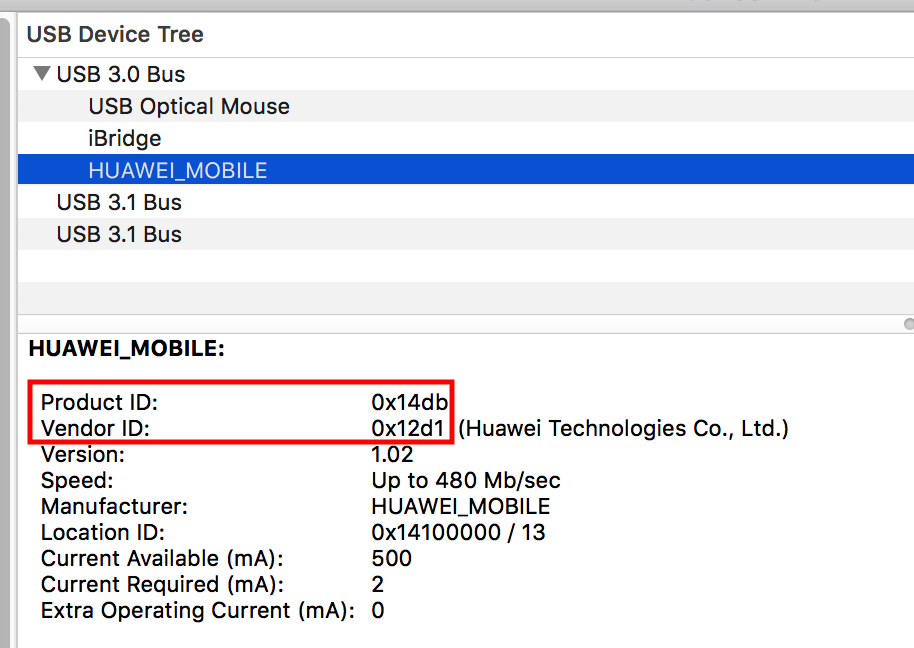Click the Product ID value 0x14db
The height and width of the screenshot is (648, 914).
(x=409, y=402)
